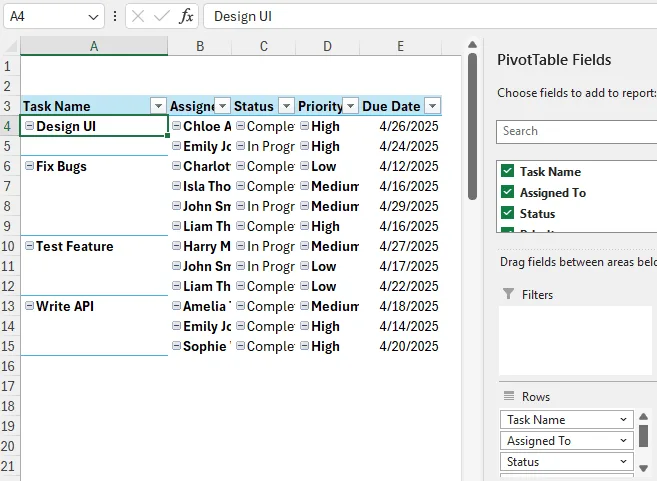Open the Assigned To row field dropdown
This screenshot has height=481, width=657.
pyautogui.click(x=623, y=440)
